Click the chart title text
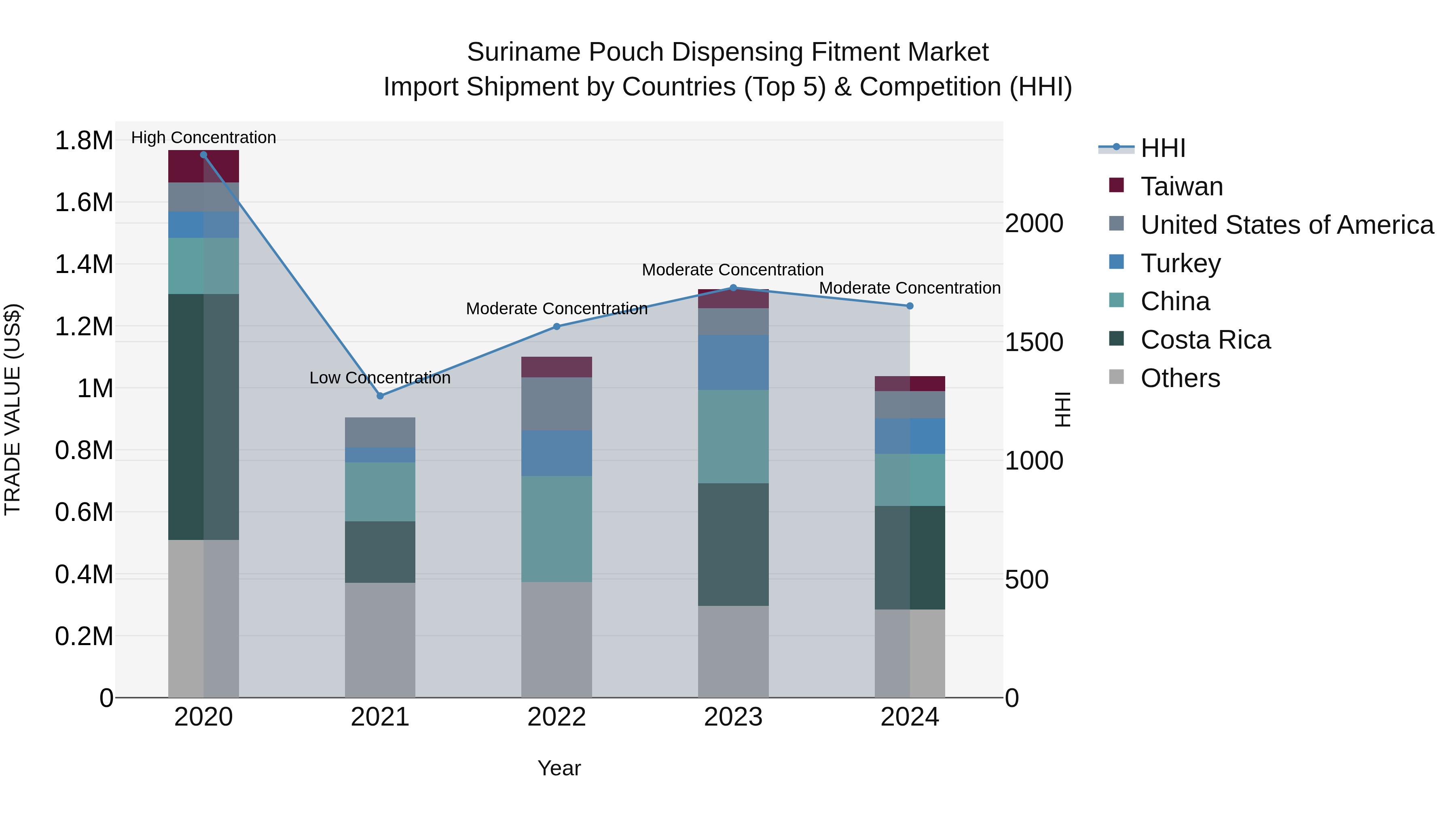This screenshot has height=819, width=1456. 728,70
